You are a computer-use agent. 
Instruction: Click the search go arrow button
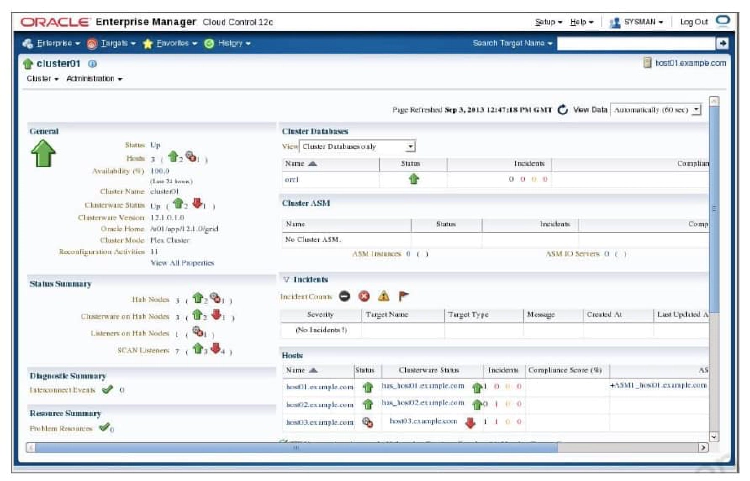pyautogui.click(x=722, y=44)
